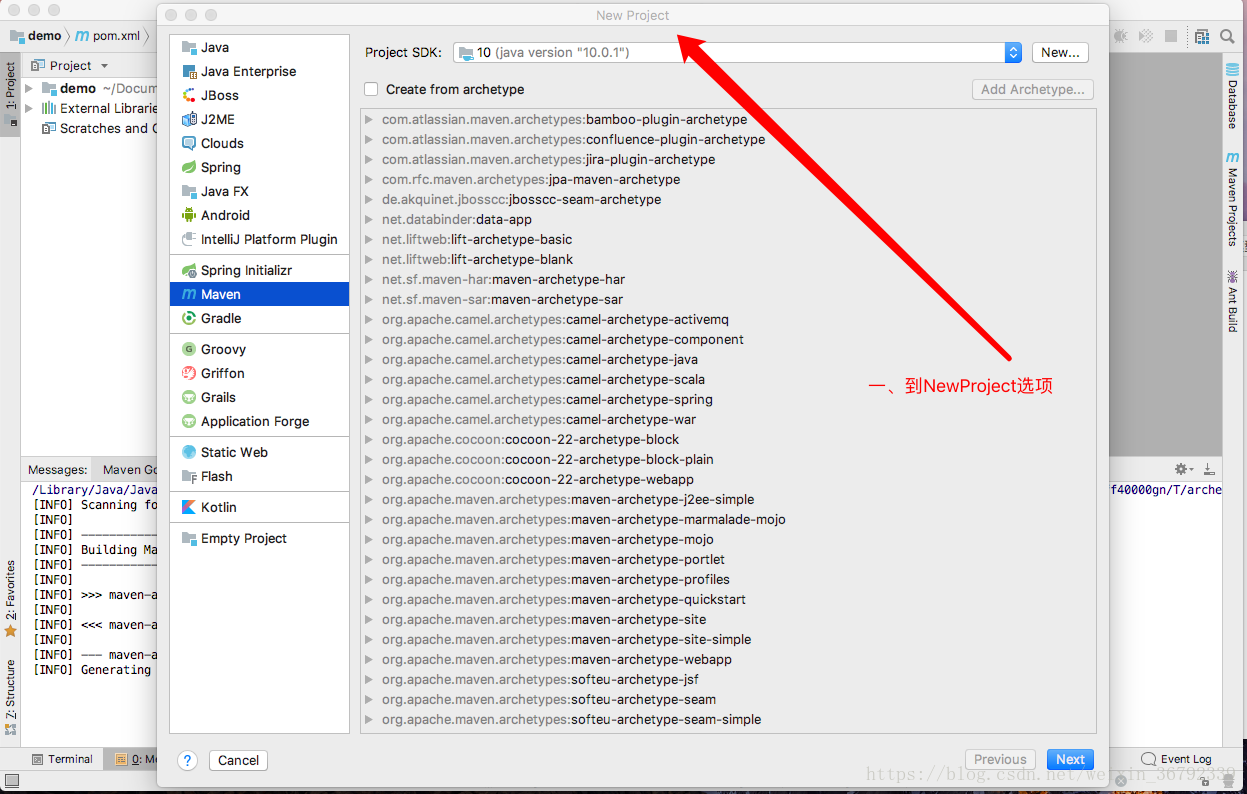
Task: Select cocoon-22-archetype-webapp row
Action: tap(728, 479)
